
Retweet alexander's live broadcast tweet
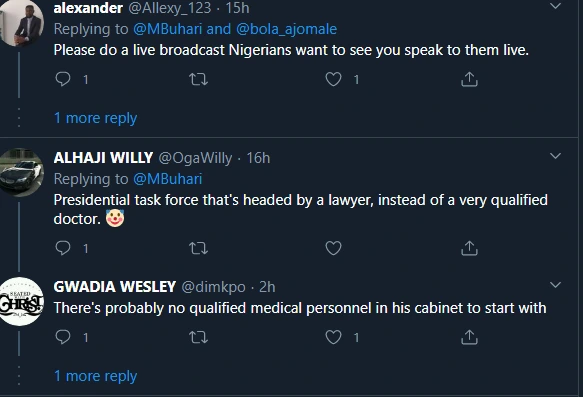point(198,79)
